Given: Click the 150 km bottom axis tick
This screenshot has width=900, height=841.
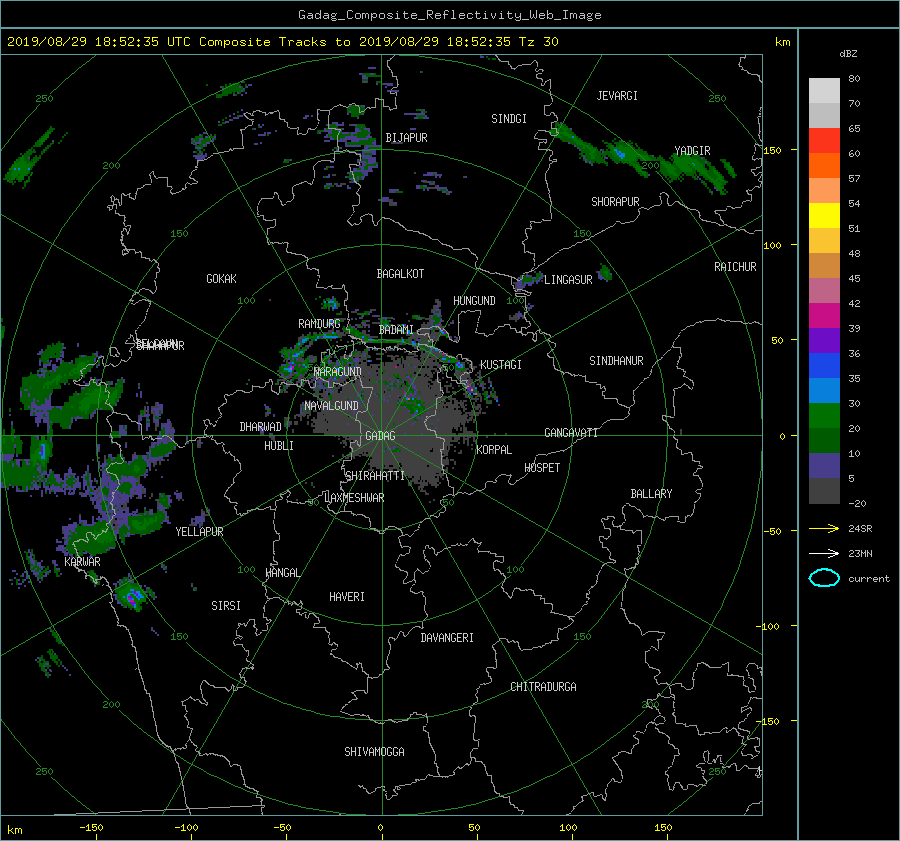Looking at the screenshot, I should pyautogui.click(x=663, y=828).
